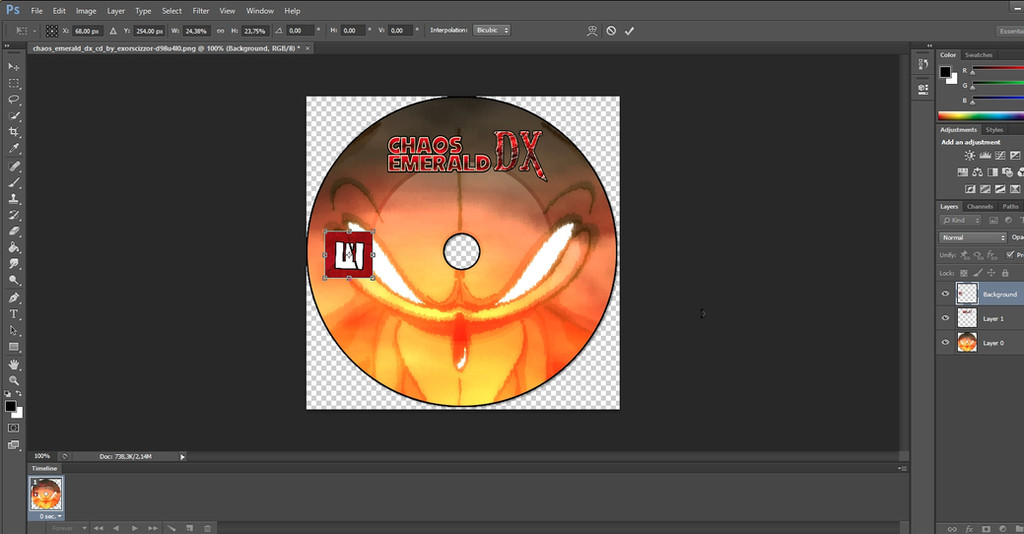Delete the selected timeline frame

pyautogui.click(x=208, y=528)
